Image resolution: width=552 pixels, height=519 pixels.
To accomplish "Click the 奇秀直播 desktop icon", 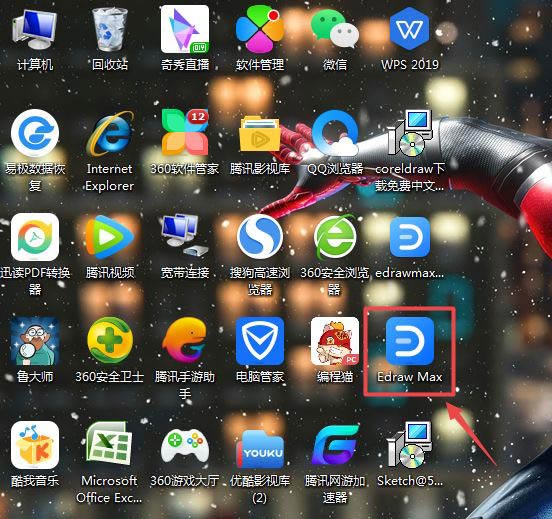I will (x=185, y=29).
